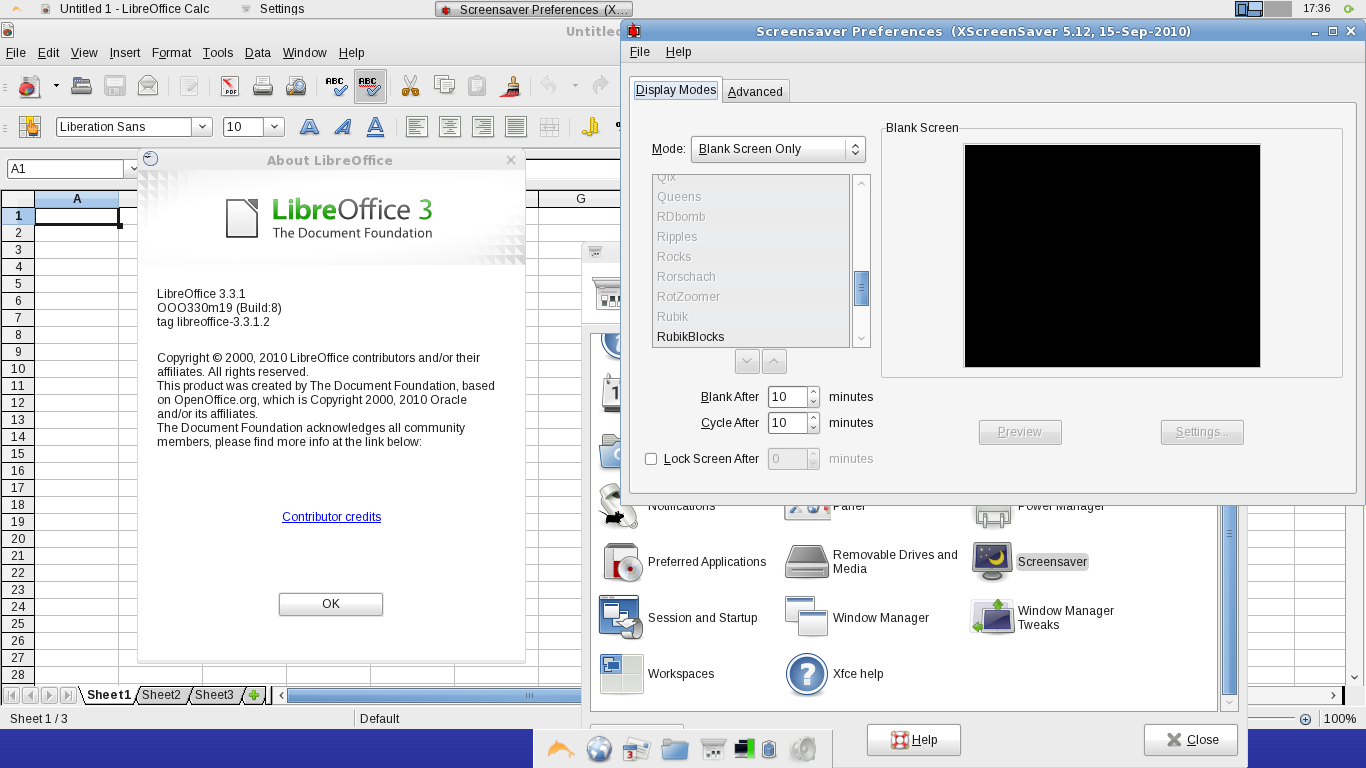Apply bold formatting in Calc
Image resolution: width=1366 pixels, height=768 pixels.
click(x=310, y=127)
